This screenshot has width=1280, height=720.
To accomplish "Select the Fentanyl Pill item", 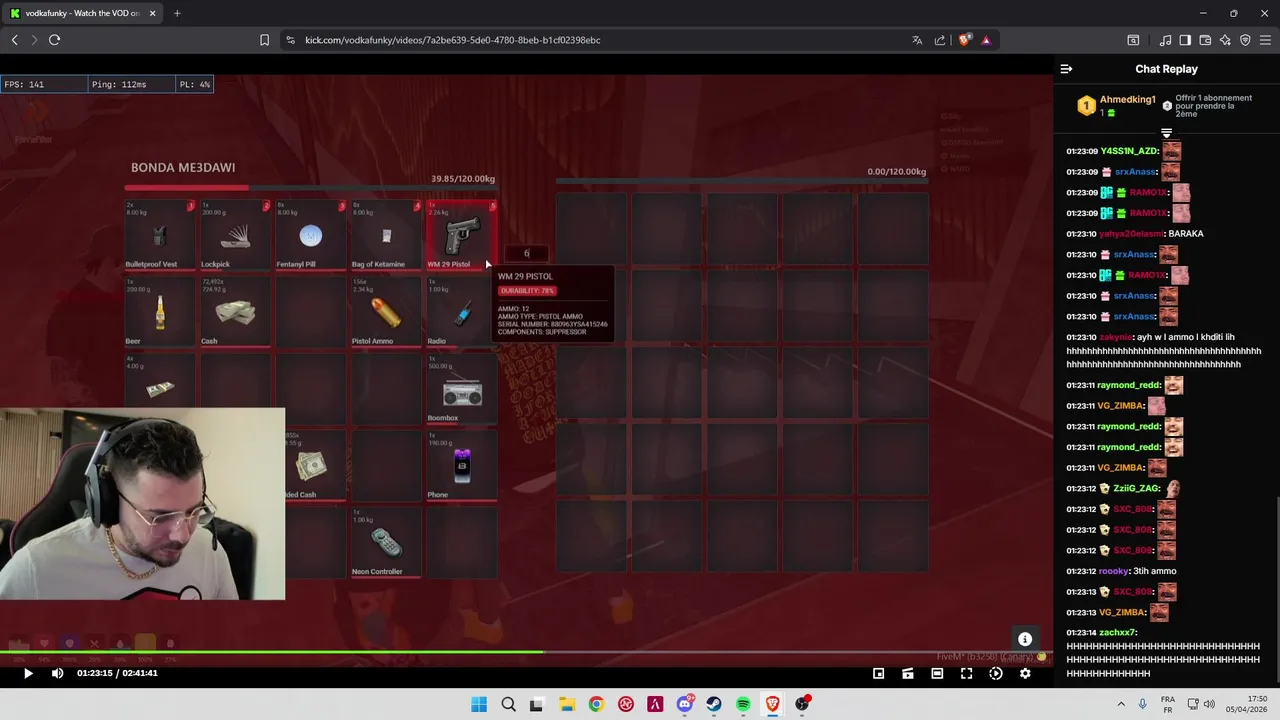I will tap(311, 236).
